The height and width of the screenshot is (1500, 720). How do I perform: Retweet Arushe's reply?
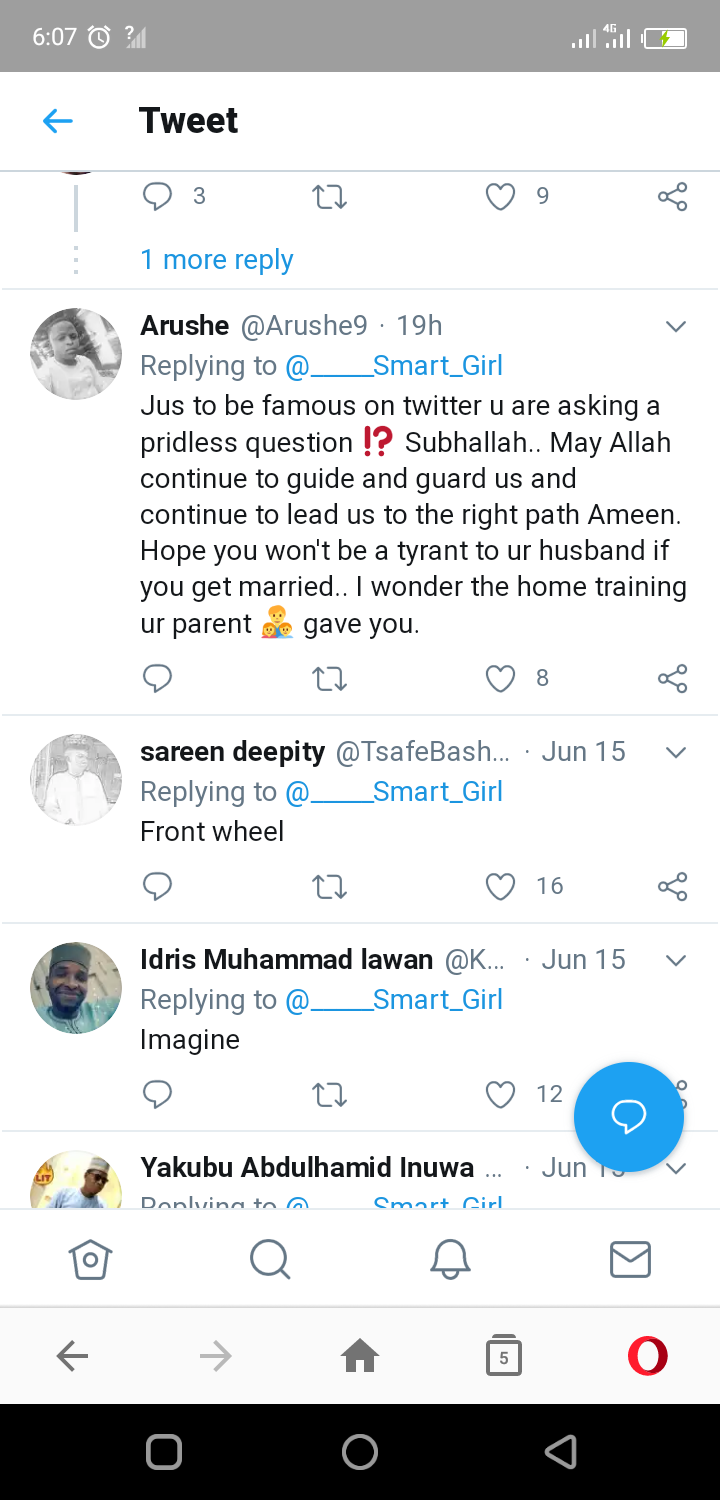tap(329, 679)
